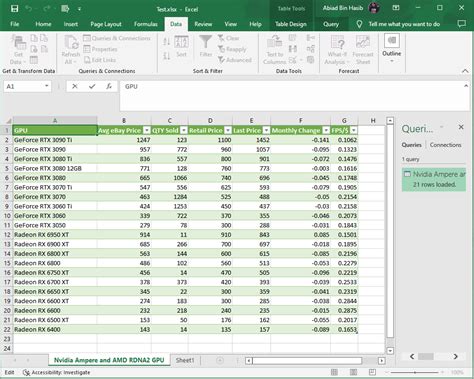Close the Queries pane

(x=461, y=127)
